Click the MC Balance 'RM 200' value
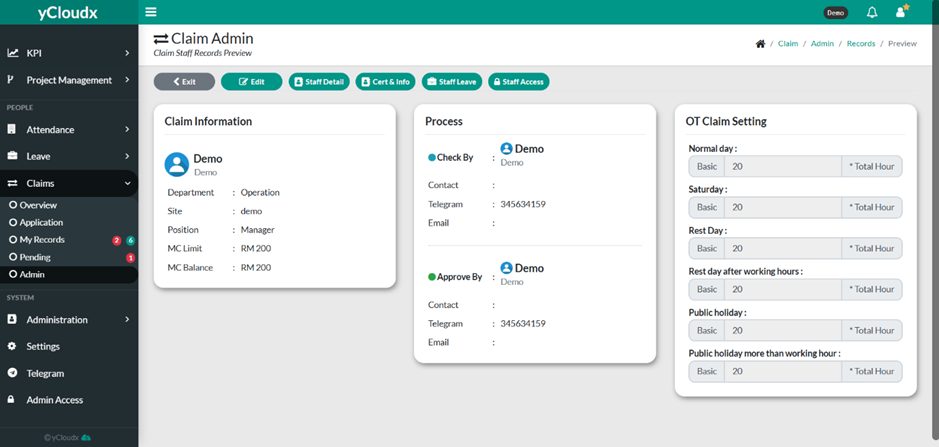The width and height of the screenshot is (939, 447). 256,267
